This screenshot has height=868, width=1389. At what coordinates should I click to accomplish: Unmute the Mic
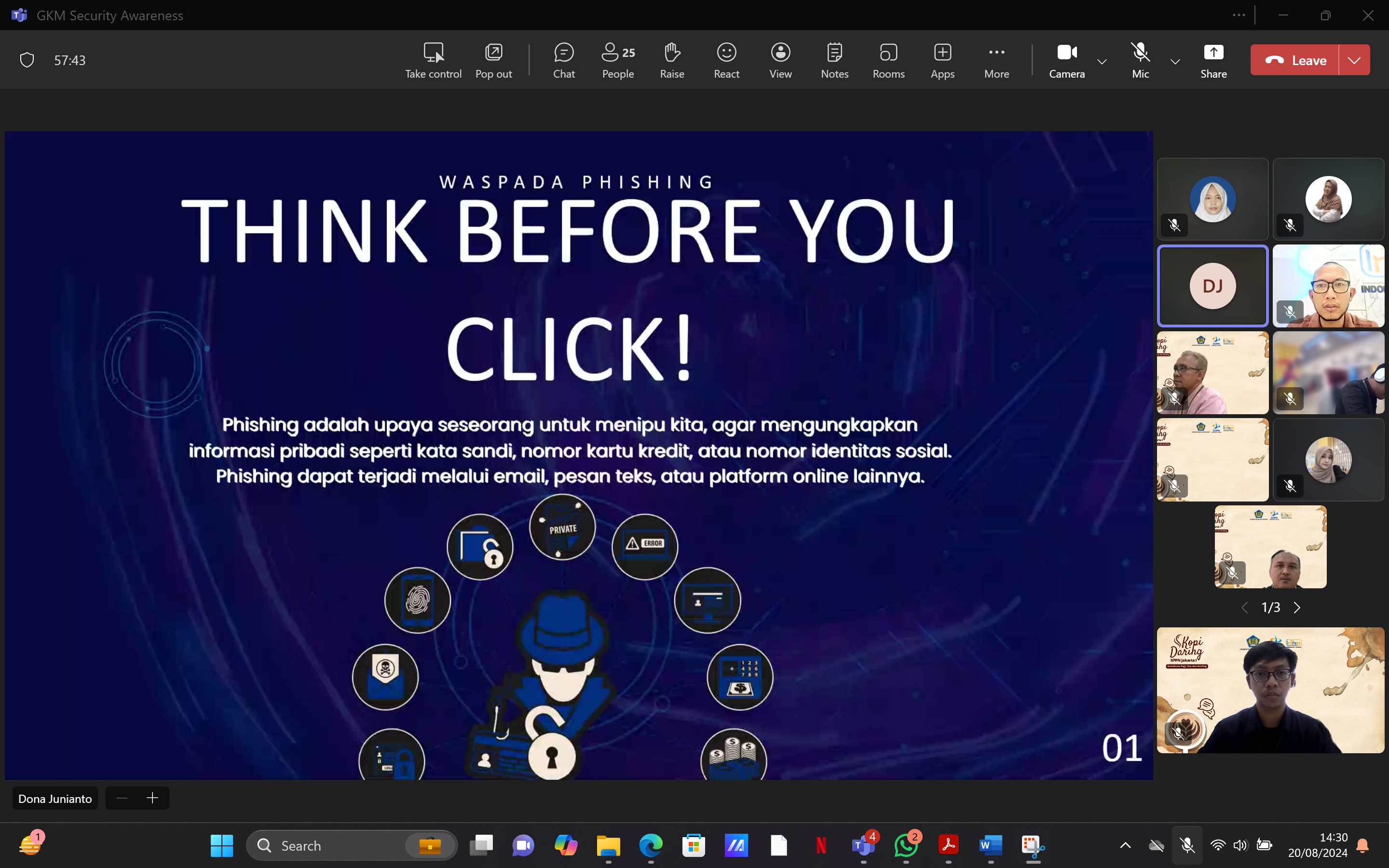(x=1140, y=60)
